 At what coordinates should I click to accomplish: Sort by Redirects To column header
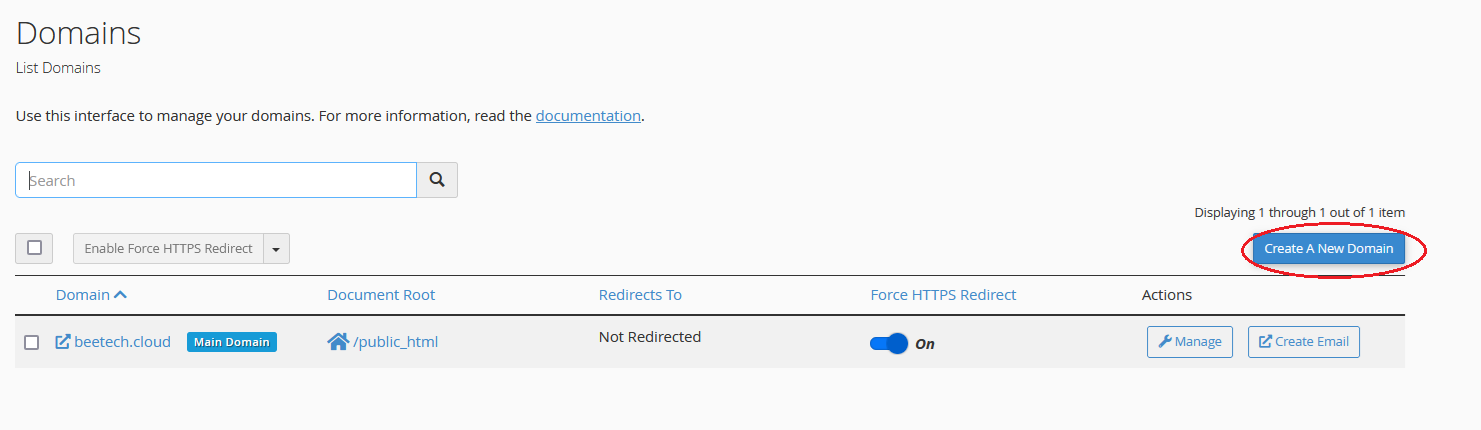pos(640,295)
